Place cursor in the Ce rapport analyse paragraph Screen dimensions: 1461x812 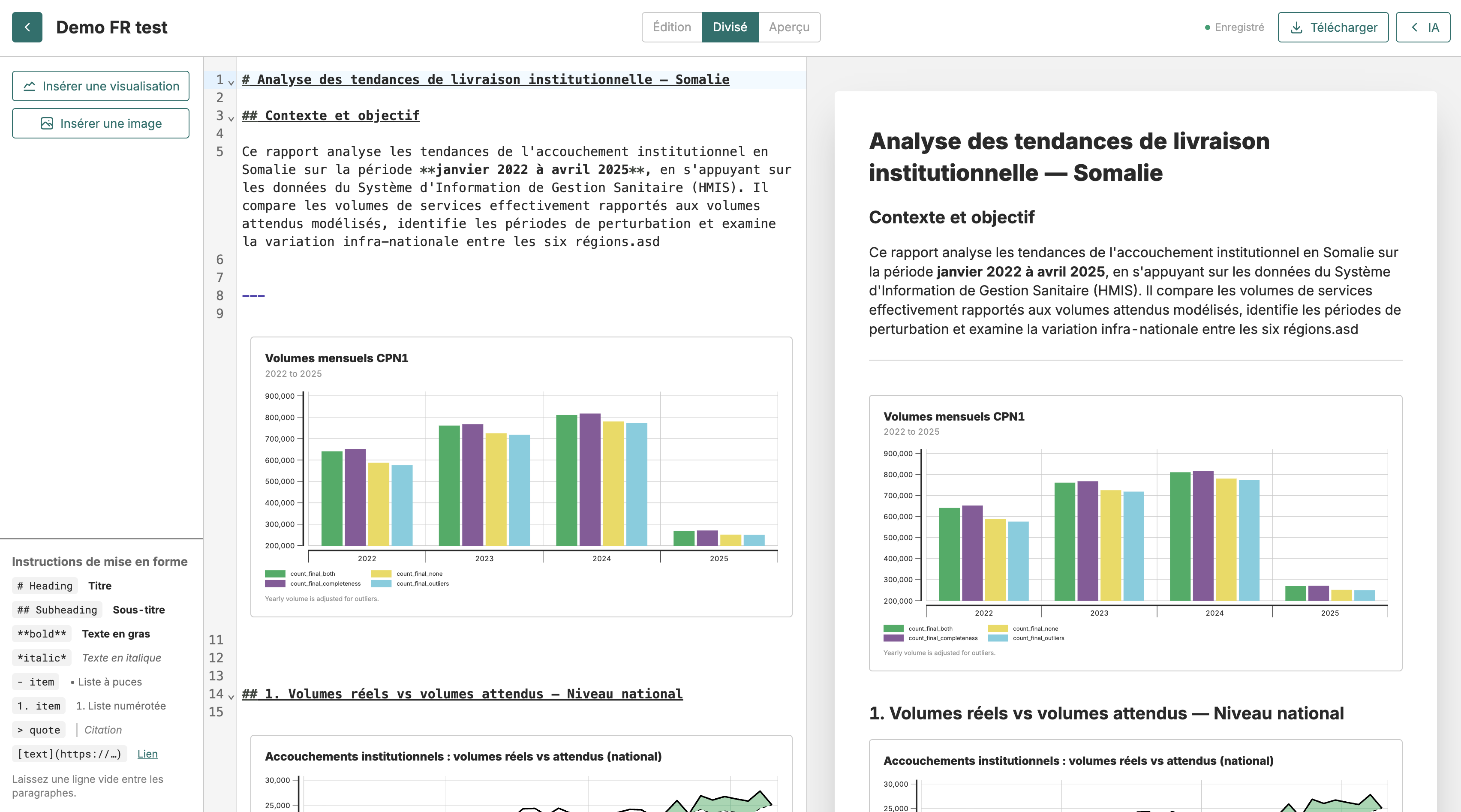(516, 196)
